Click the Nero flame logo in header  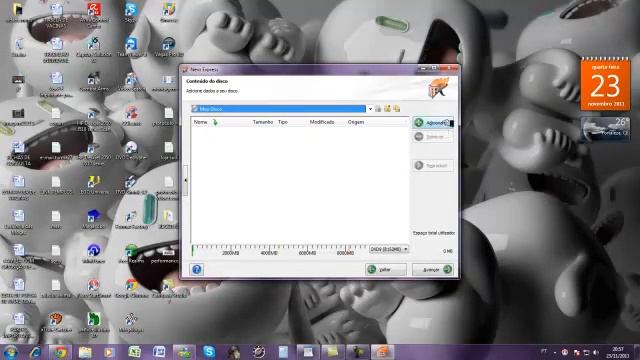click(x=439, y=87)
